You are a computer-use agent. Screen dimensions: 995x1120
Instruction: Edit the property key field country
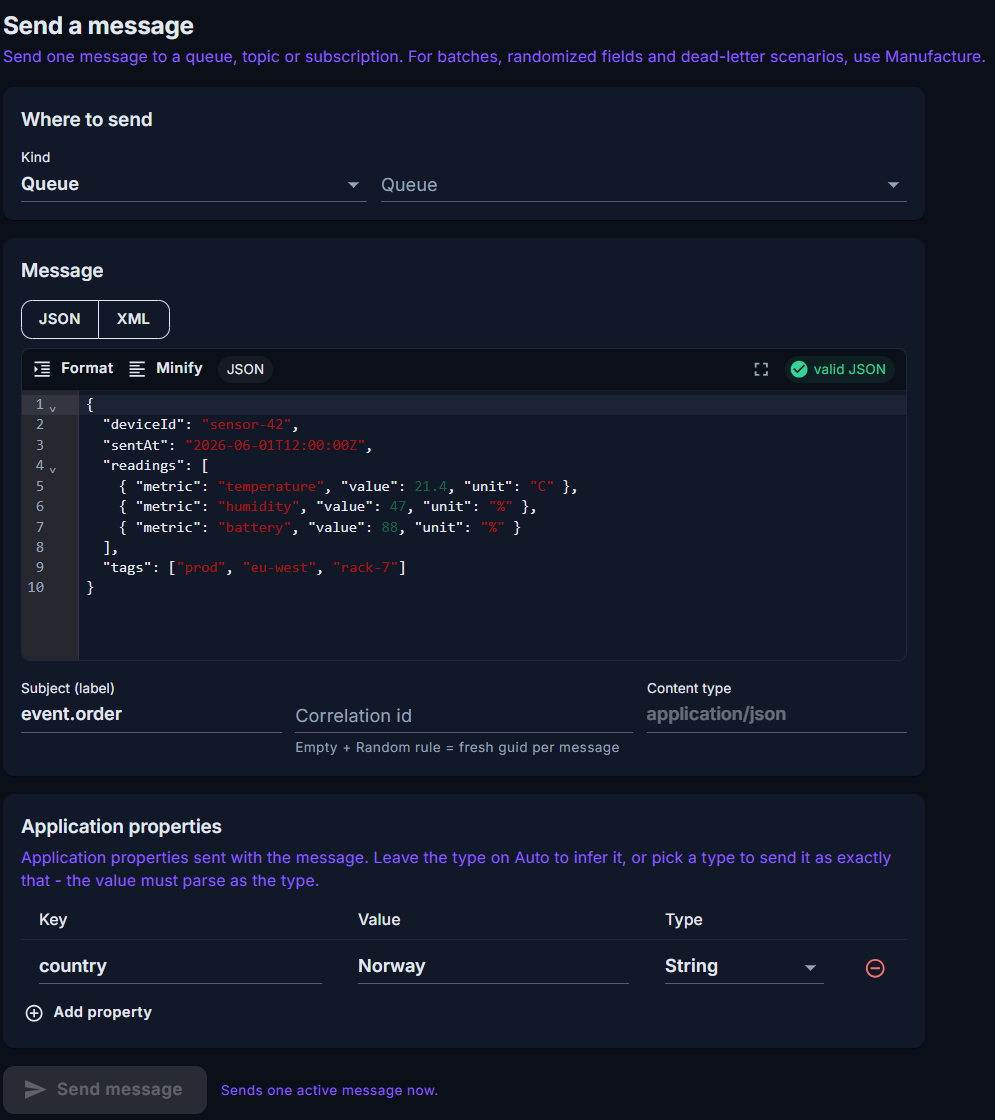click(180, 966)
